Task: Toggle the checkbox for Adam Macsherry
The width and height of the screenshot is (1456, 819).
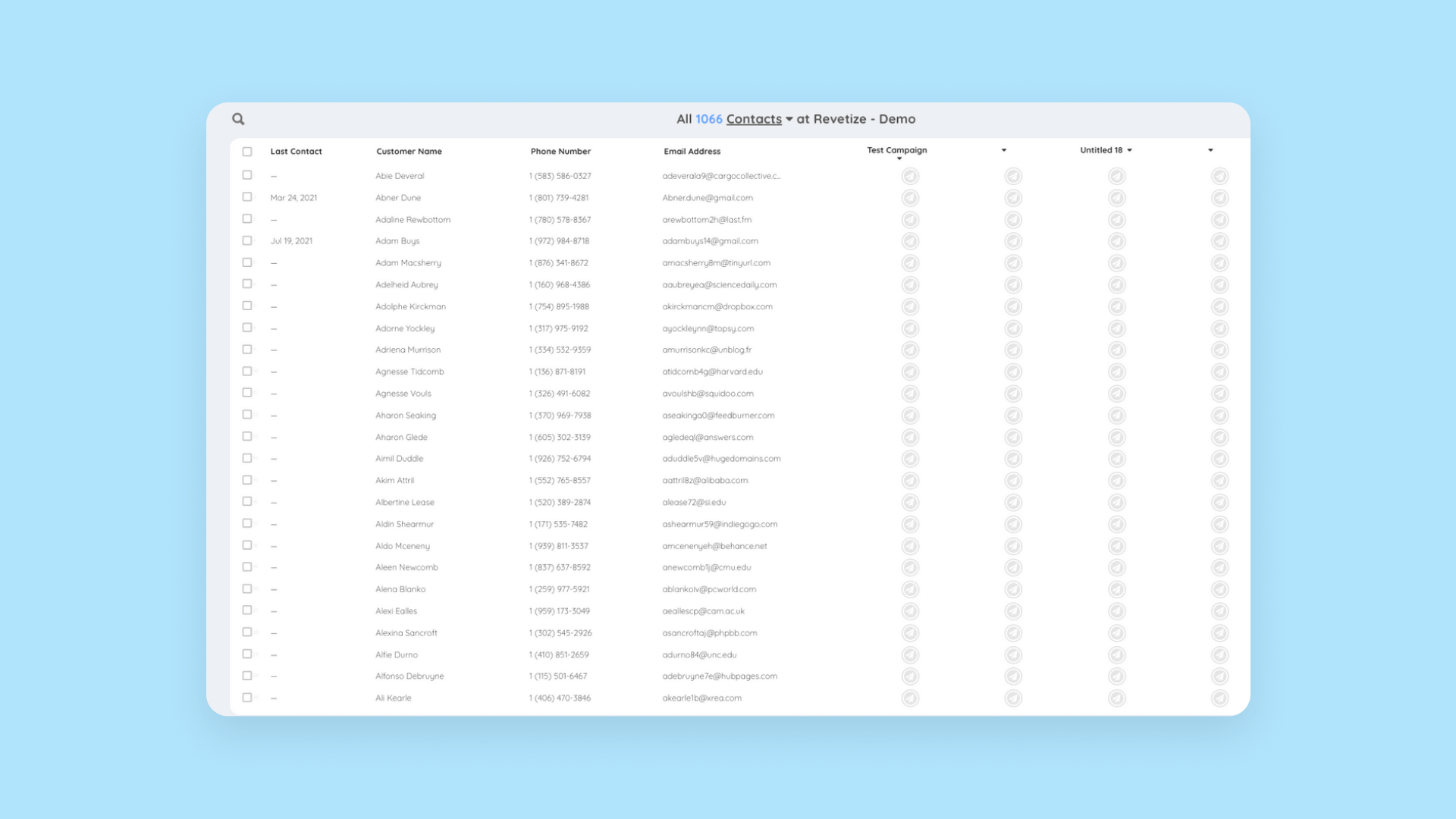Action: [x=247, y=262]
